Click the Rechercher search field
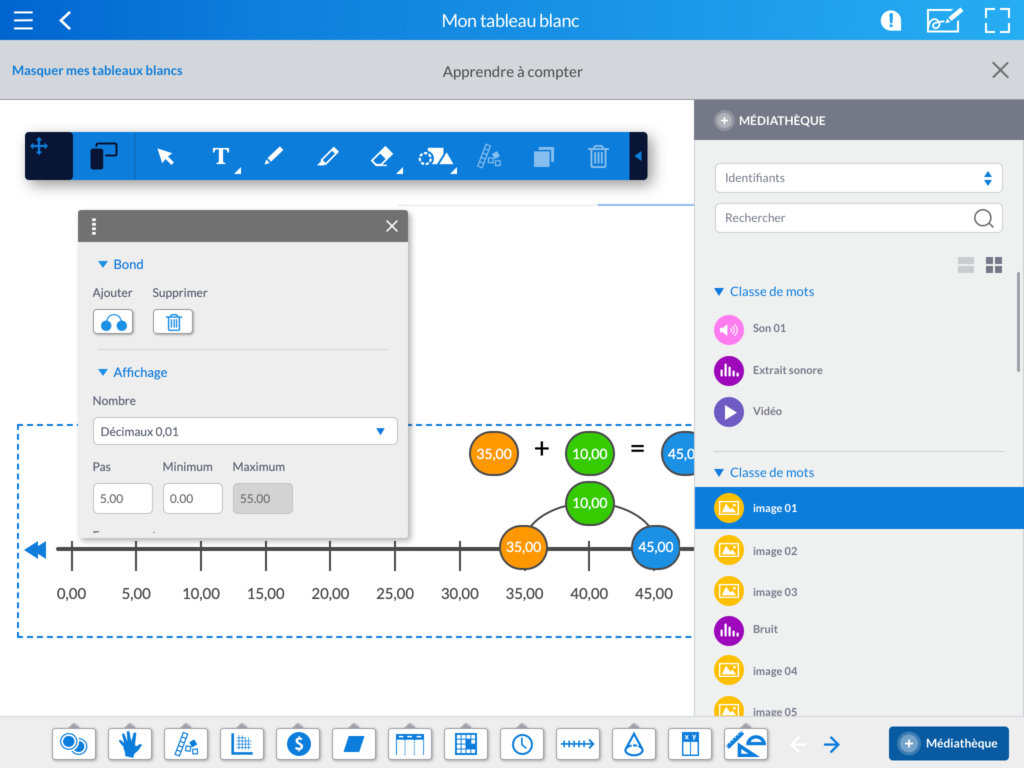Screen dimensions: 1024x768 pyautogui.click(x=845, y=218)
